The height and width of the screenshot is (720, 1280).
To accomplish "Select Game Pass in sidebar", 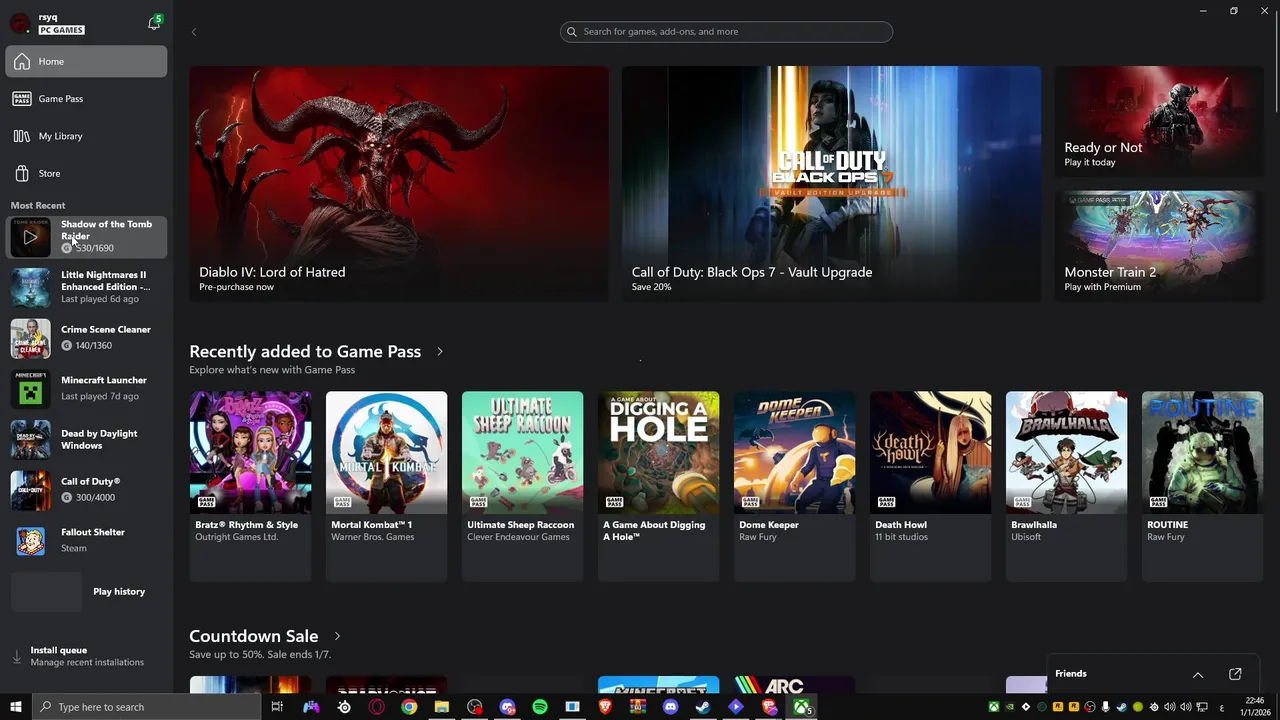I will [x=86, y=99].
